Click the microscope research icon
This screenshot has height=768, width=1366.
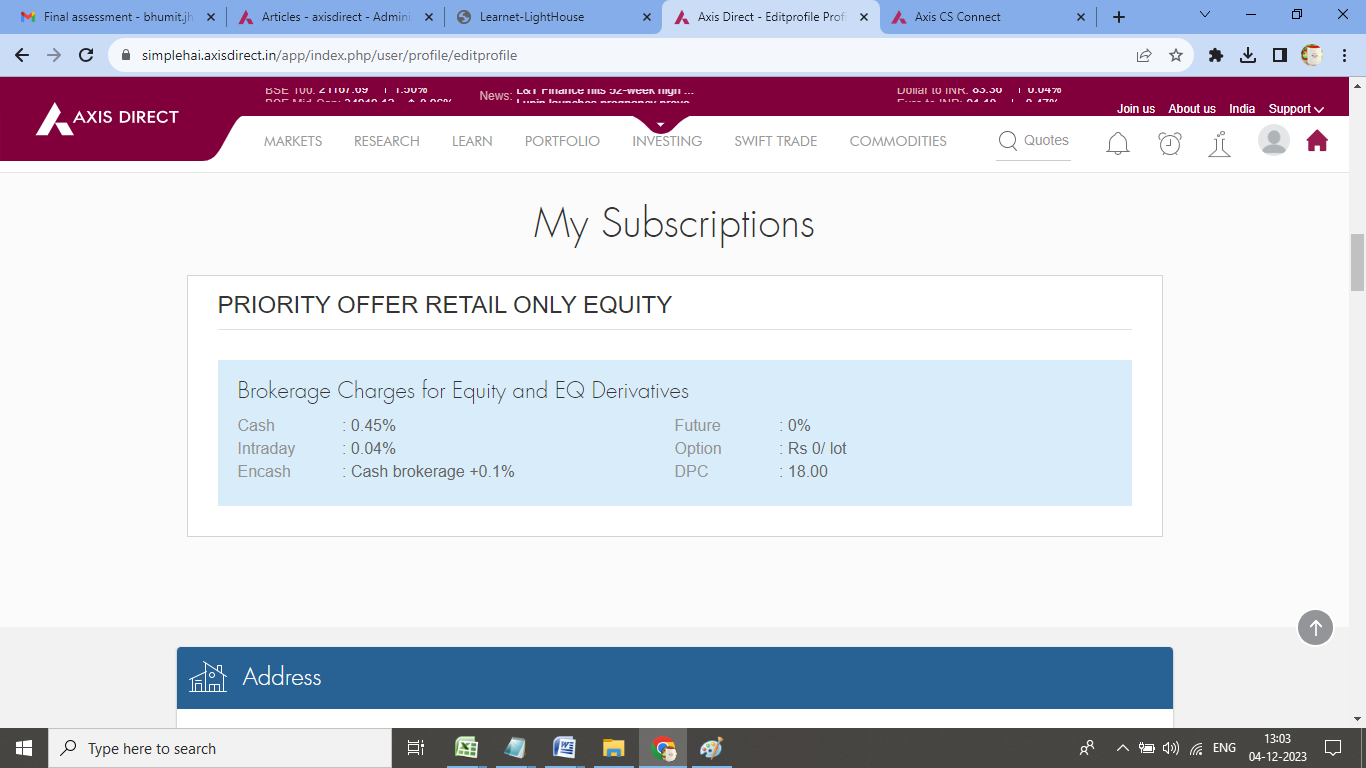tap(1219, 144)
